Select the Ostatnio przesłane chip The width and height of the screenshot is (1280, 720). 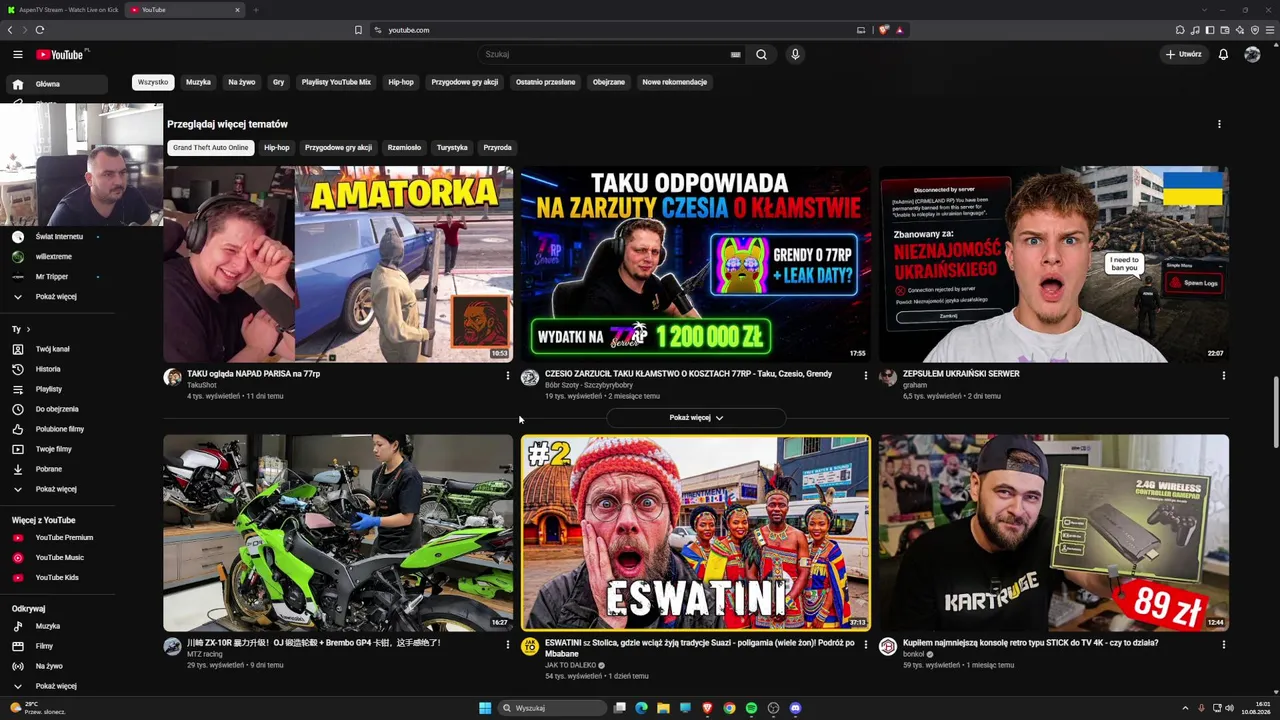[545, 82]
